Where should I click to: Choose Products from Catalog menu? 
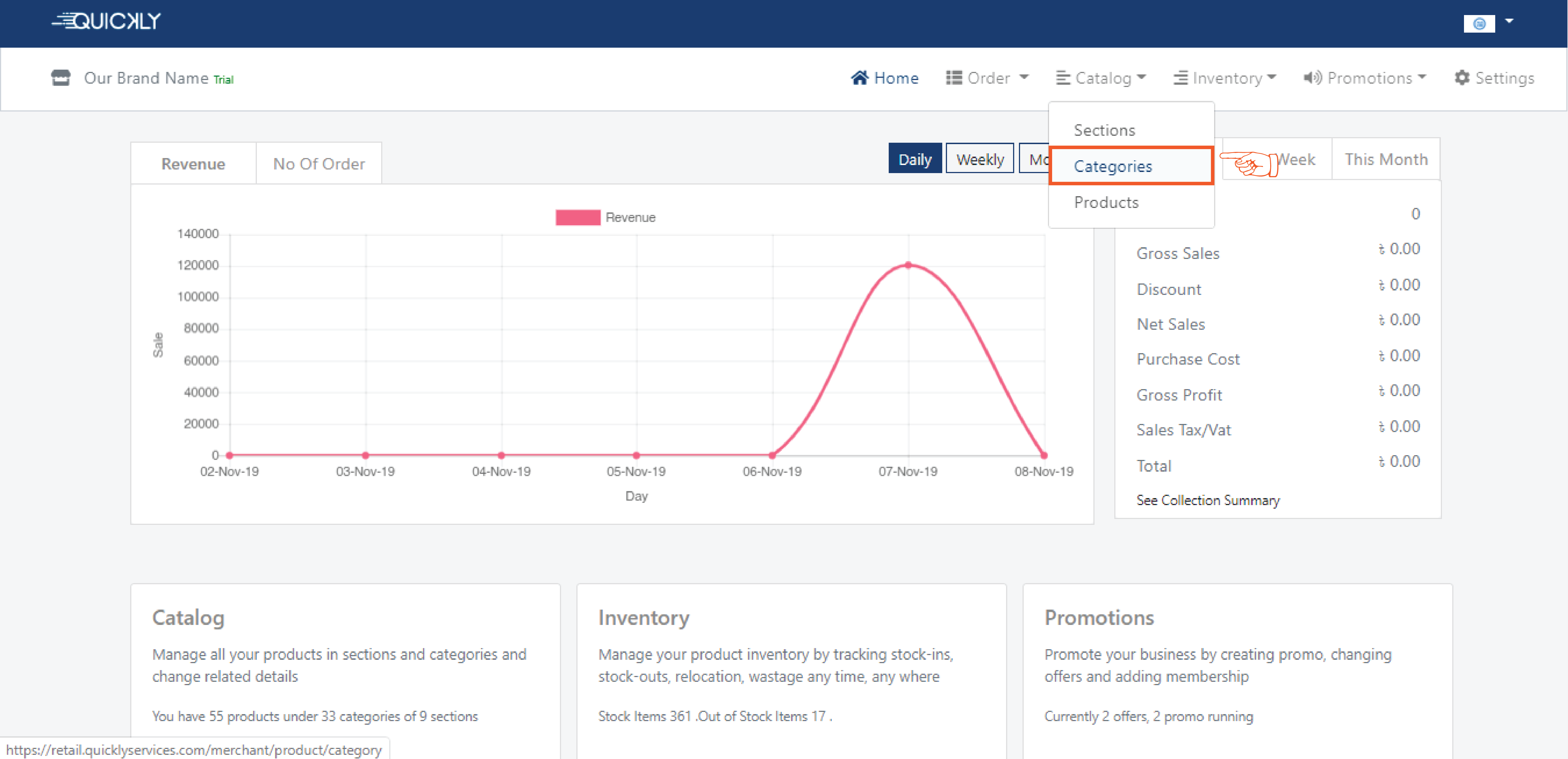click(x=1105, y=202)
